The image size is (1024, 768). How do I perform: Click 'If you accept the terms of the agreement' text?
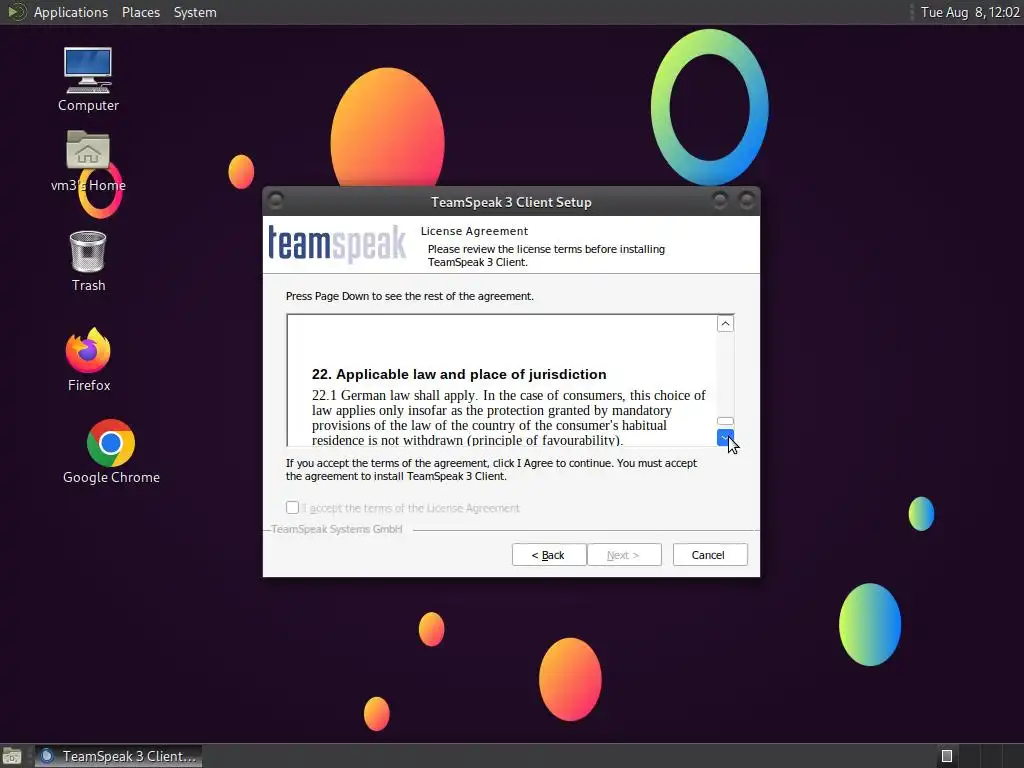pyautogui.click(x=491, y=470)
